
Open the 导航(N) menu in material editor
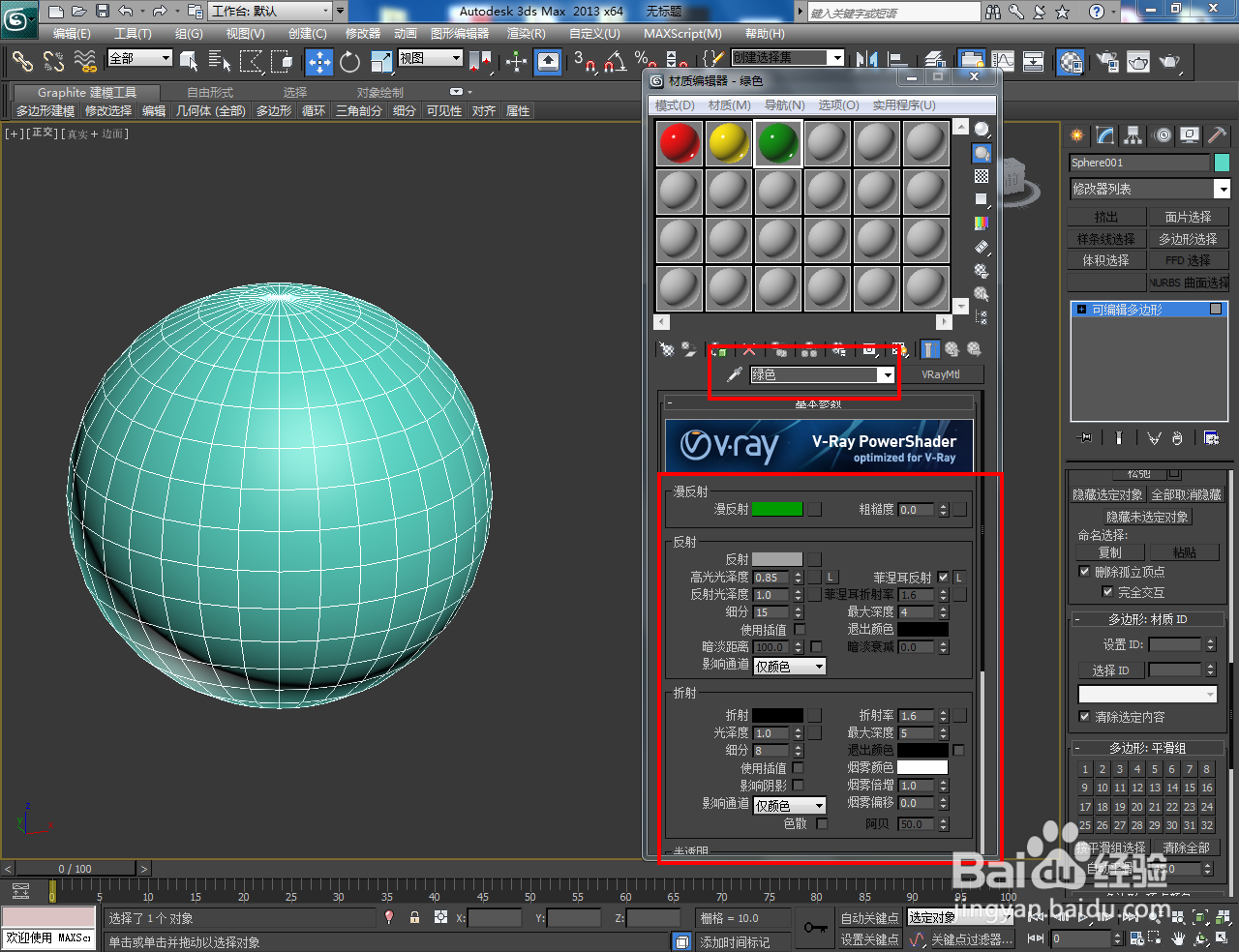[x=785, y=105]
